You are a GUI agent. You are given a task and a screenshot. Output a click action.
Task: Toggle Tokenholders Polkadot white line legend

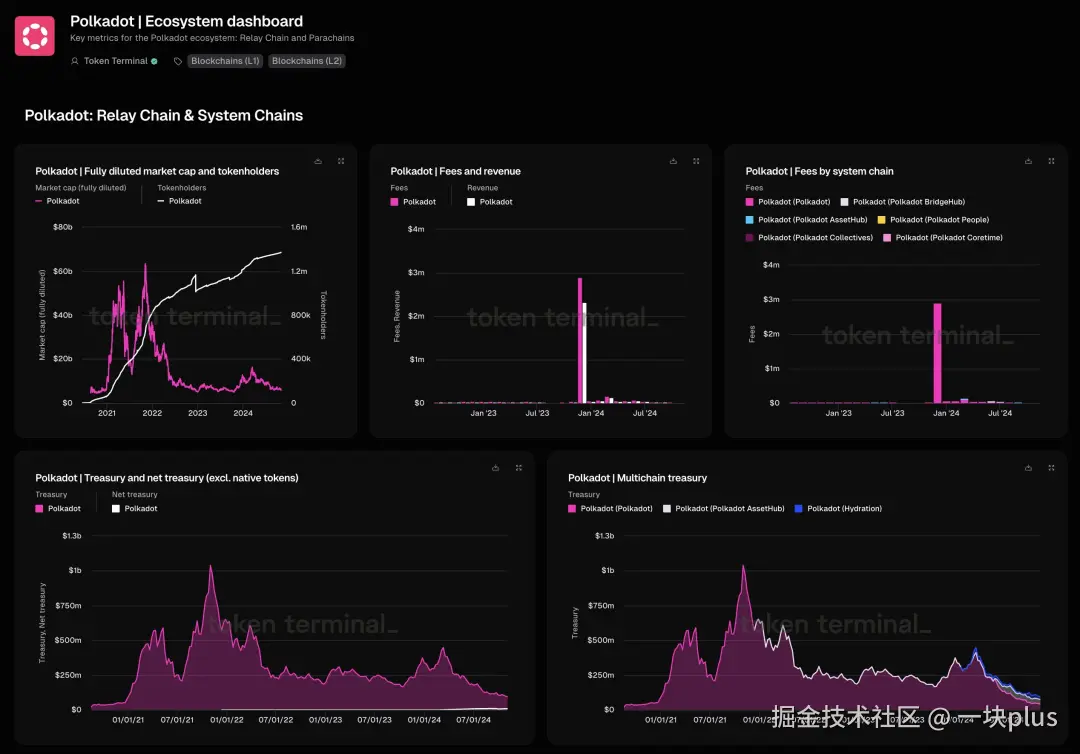coord(179,201)
